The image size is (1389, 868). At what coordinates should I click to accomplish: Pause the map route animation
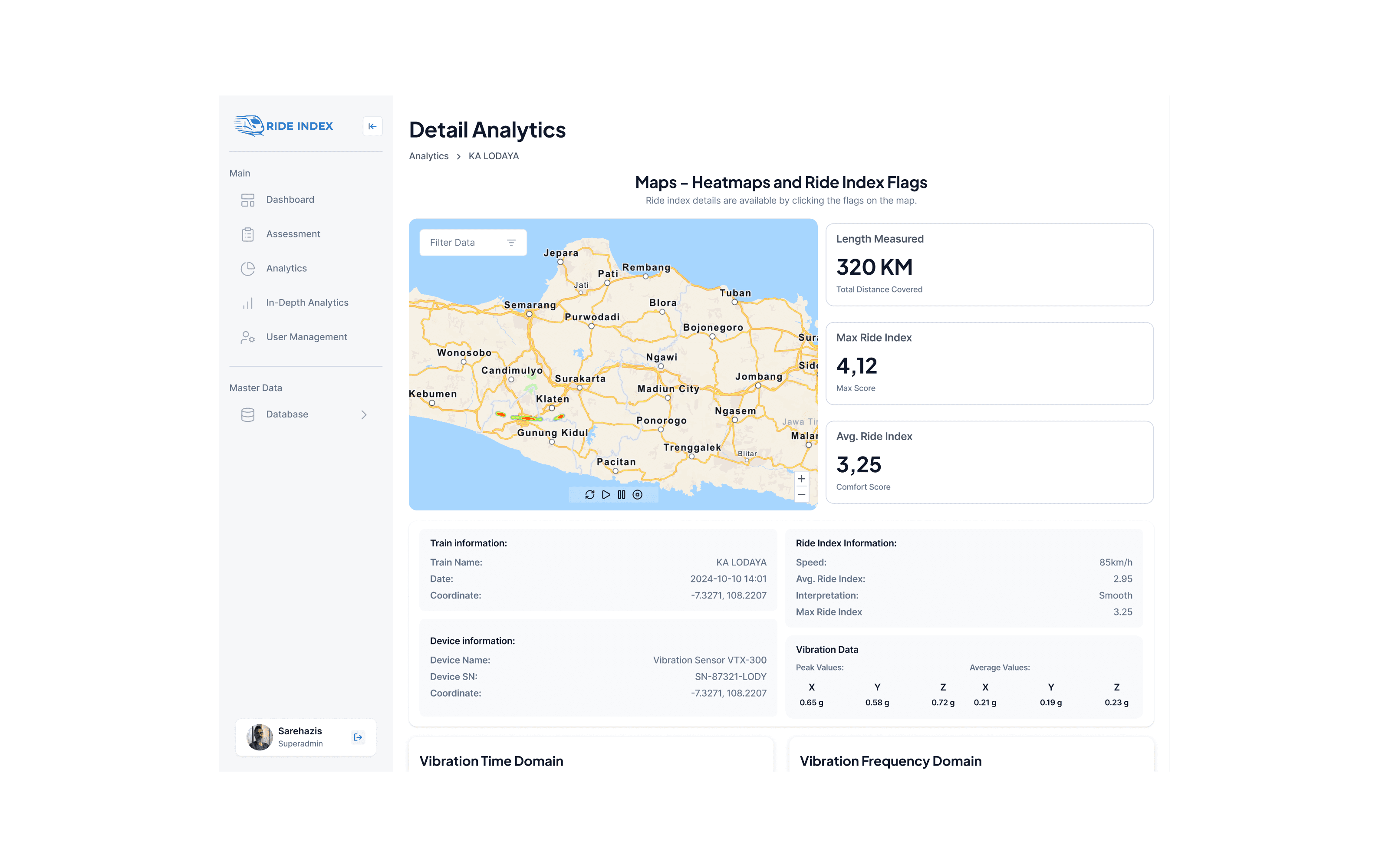pos(622,495)
